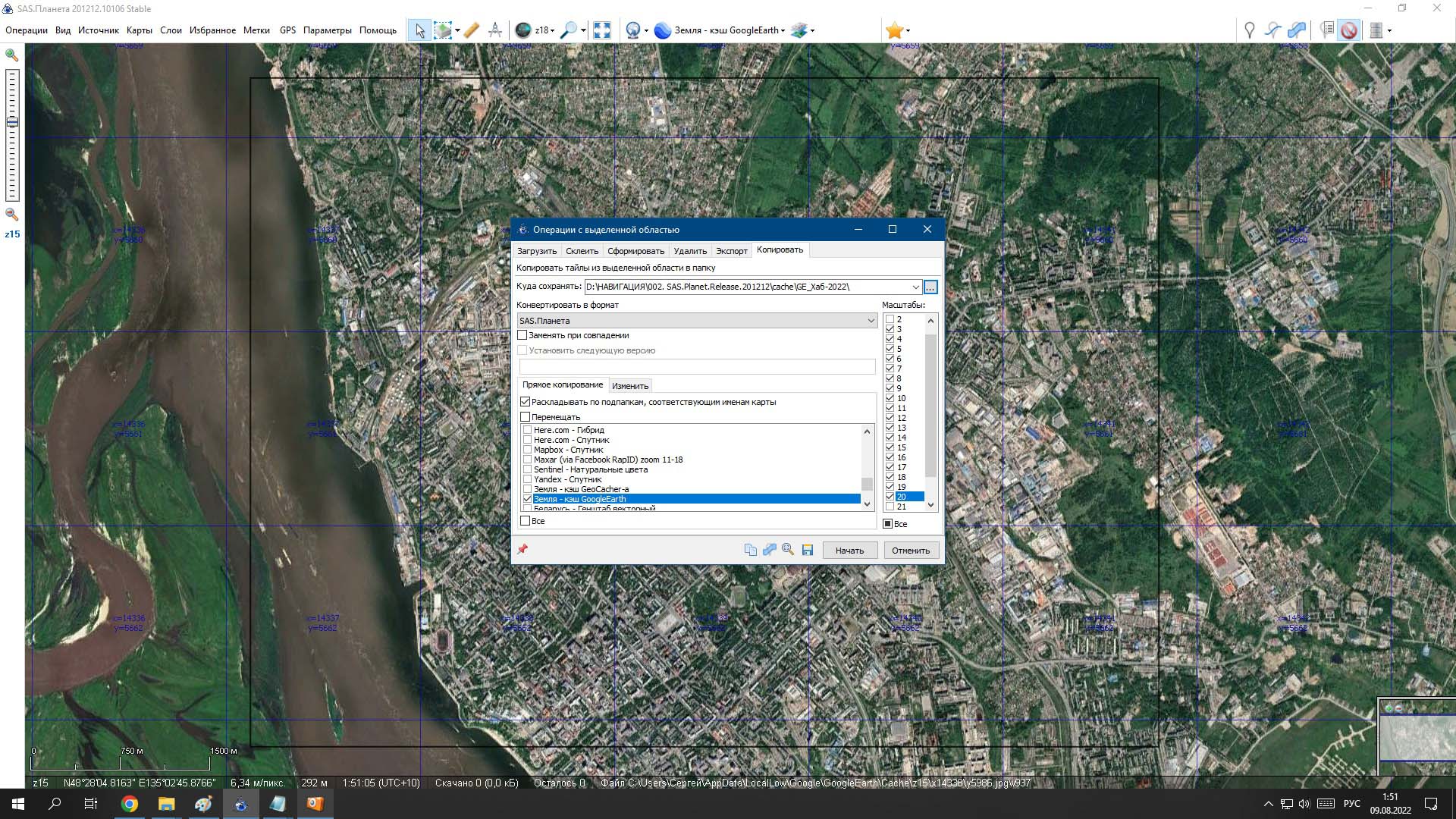The width and height of the screenshot is (1456, 819).
Task: Click the ruler distance measurement tool
Action: [x=471, y=30]
